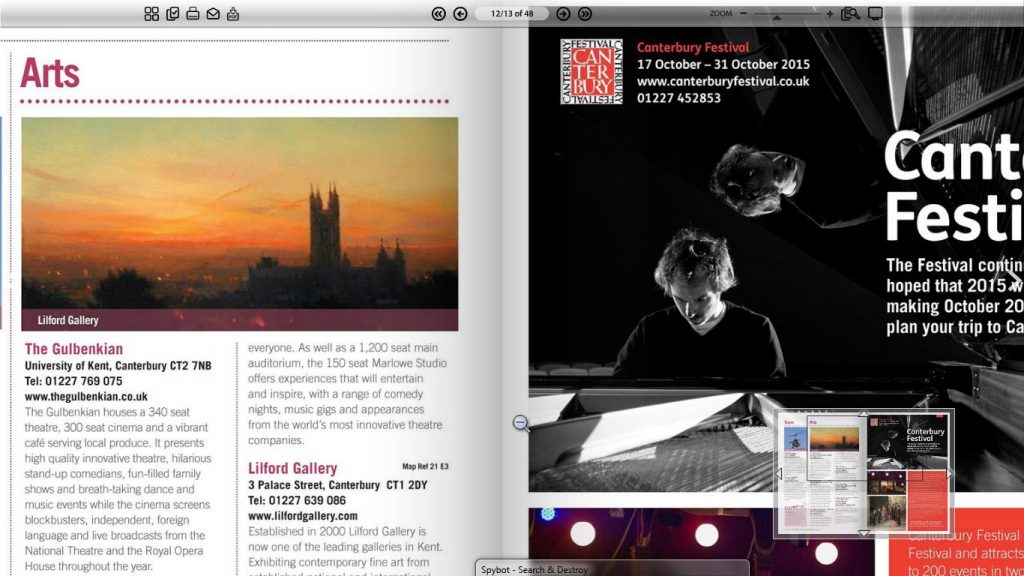The image size is (1024, 576).
Task: Pan navigator up with top arrow
Action: [863, 413]
